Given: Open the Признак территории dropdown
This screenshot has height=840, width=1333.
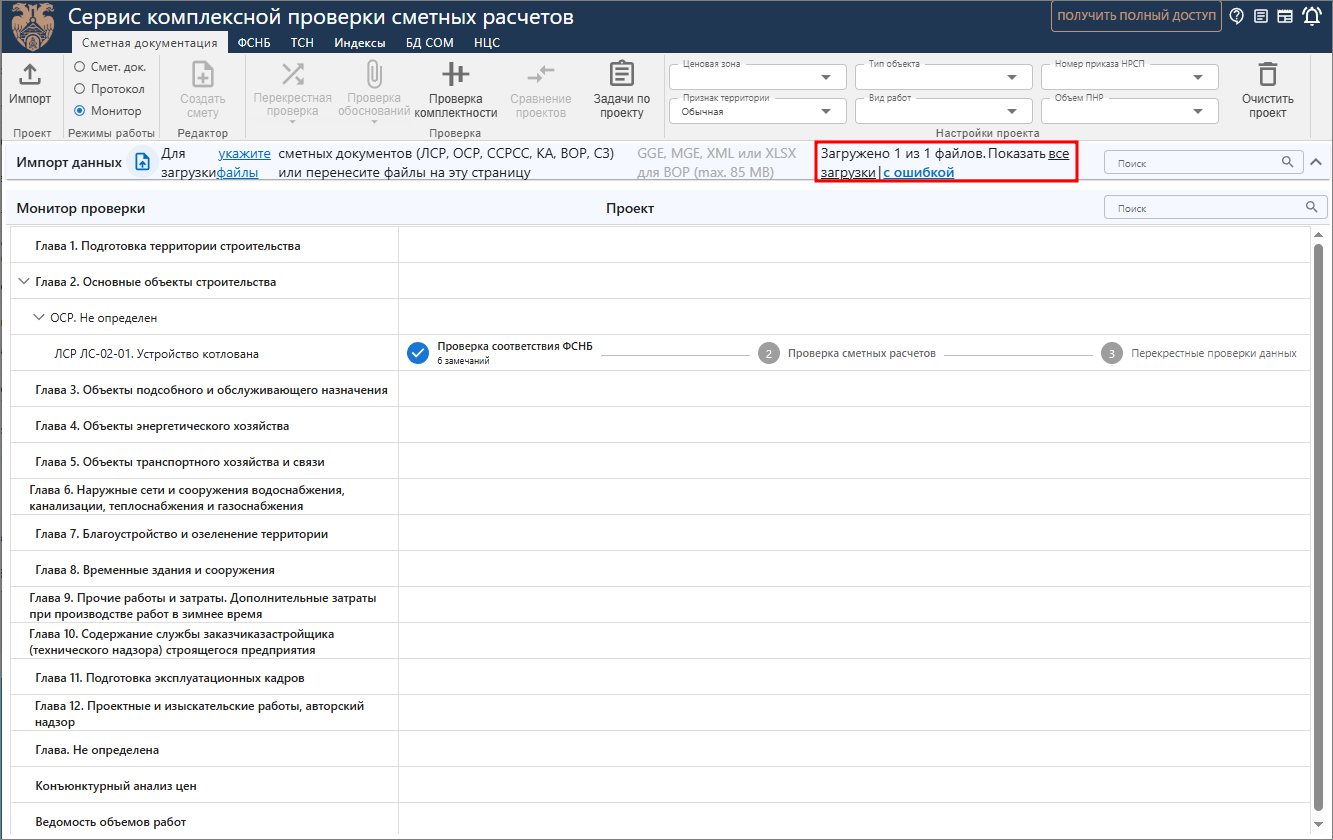Looking at the screenshot, I should point(757,111).
